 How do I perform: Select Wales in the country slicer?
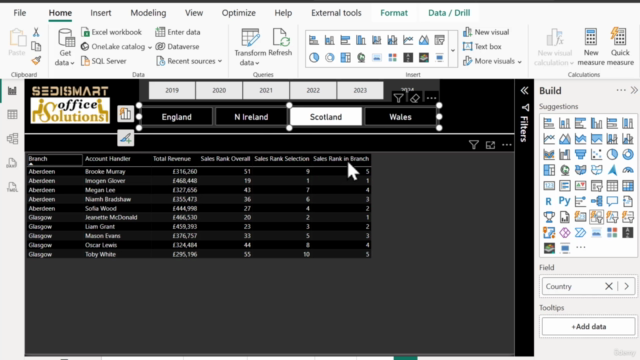pos(400,117)
